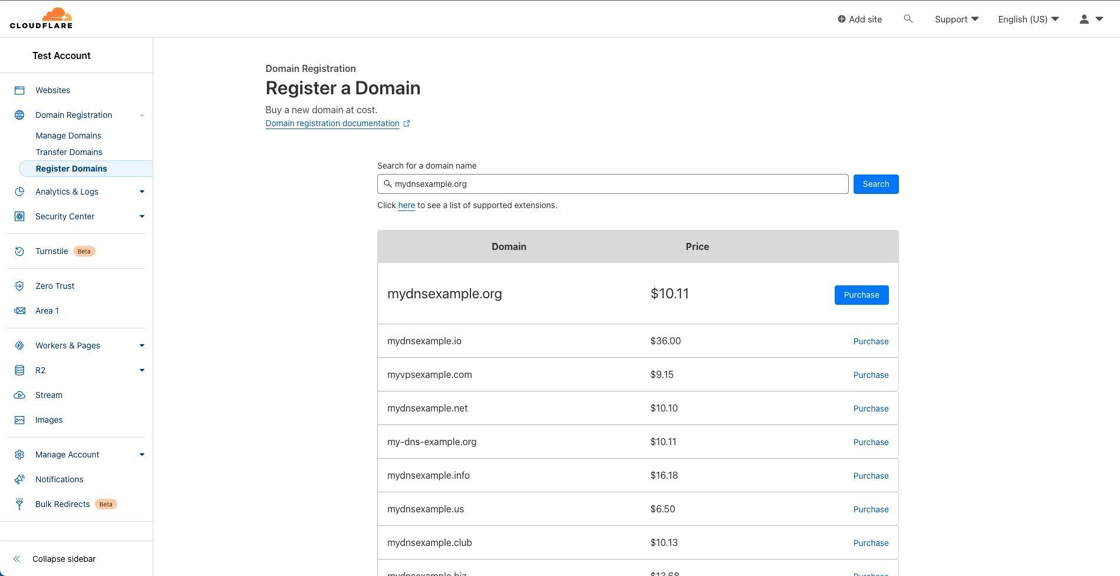Image resolution: width=1120 pixels, height=576 pixels.
Task: Click the external-link icon beside documentation link
Action: 406,124
